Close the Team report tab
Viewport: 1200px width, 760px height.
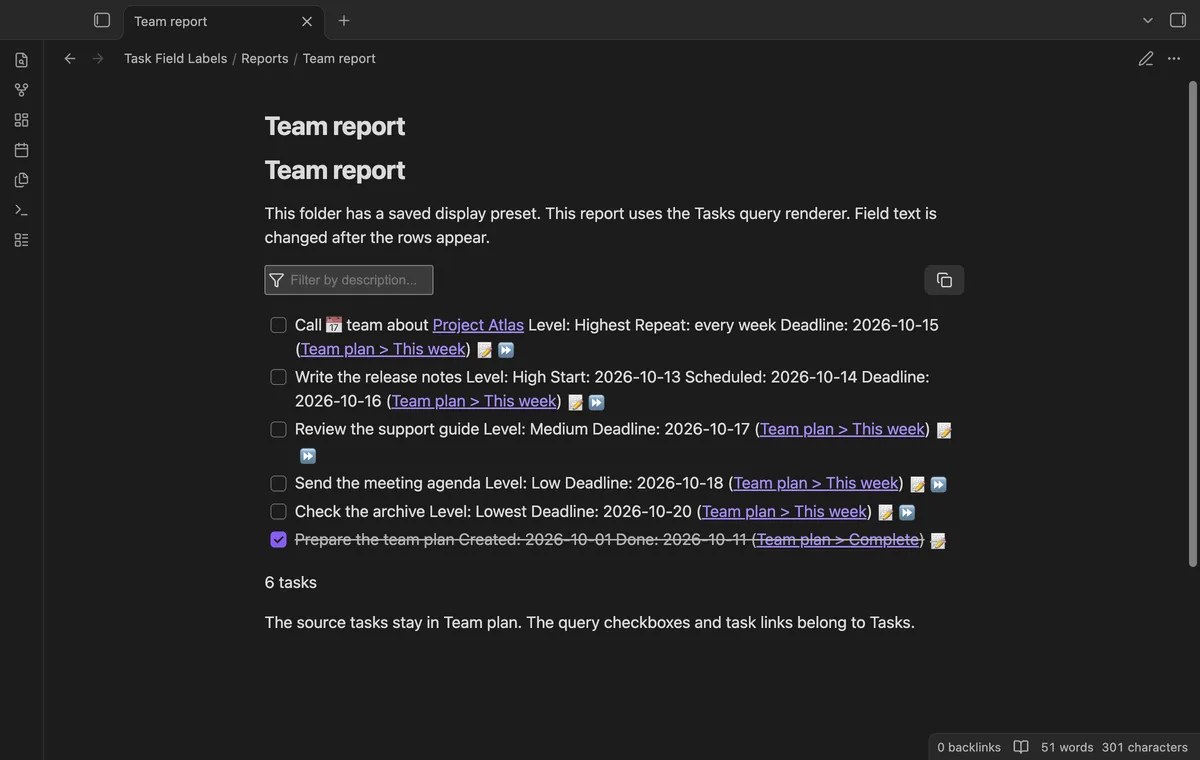point(307,21)
